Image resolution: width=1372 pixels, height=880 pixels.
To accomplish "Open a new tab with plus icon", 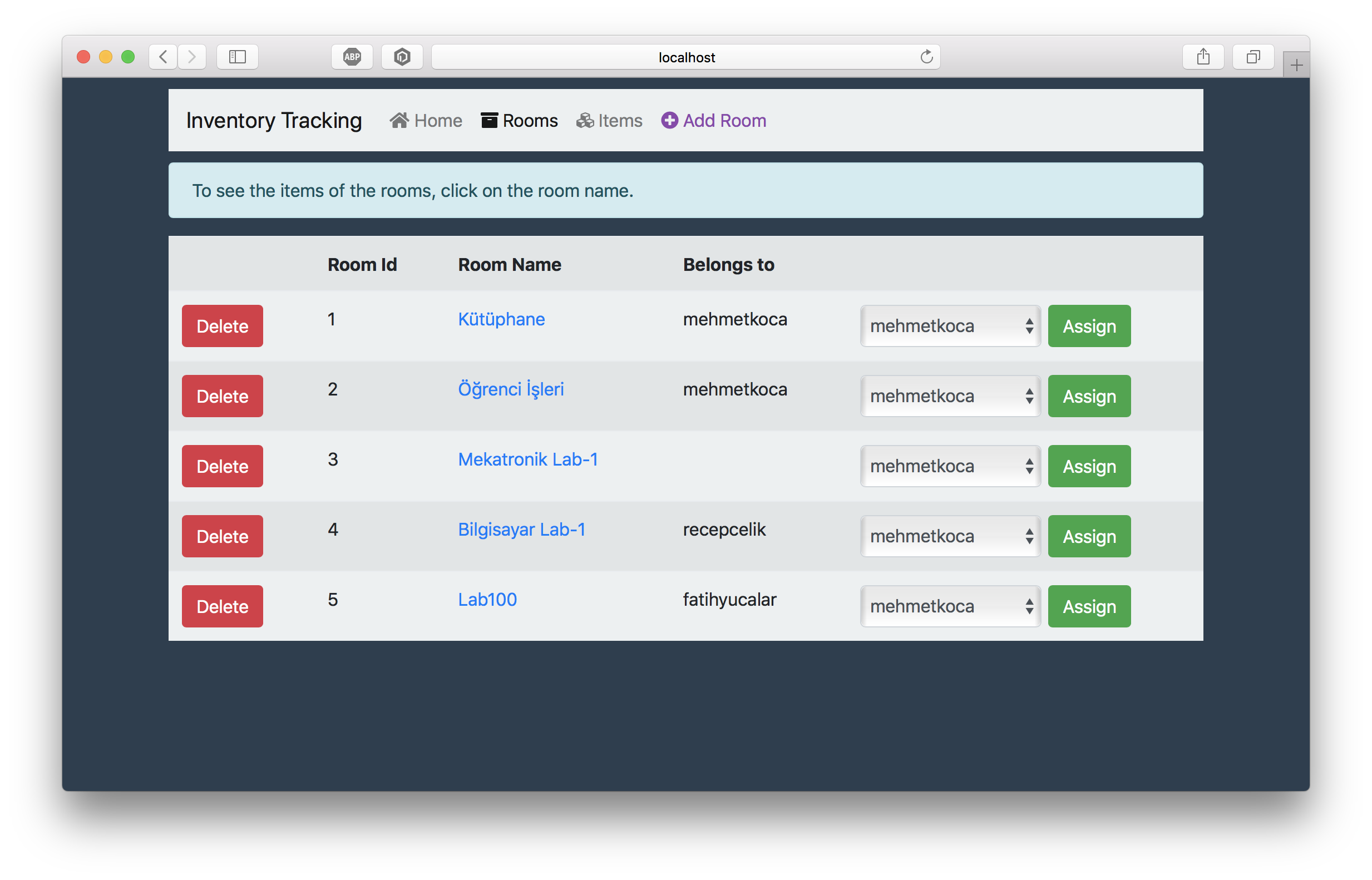I will click(x=1296, y=65).
